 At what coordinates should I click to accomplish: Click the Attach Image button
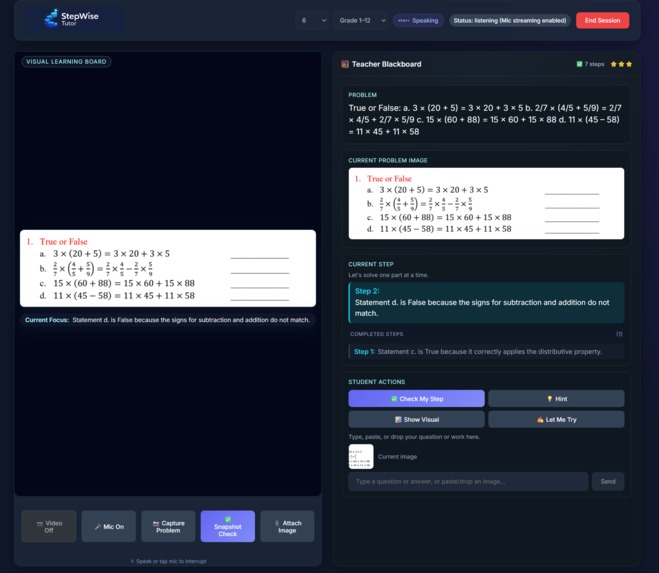coord(287,526)
